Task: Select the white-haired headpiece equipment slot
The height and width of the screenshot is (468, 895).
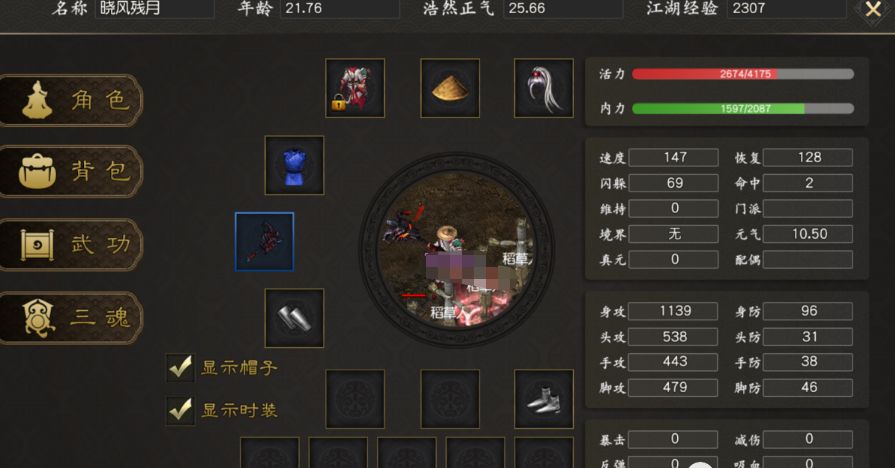Action: [543, 88]
